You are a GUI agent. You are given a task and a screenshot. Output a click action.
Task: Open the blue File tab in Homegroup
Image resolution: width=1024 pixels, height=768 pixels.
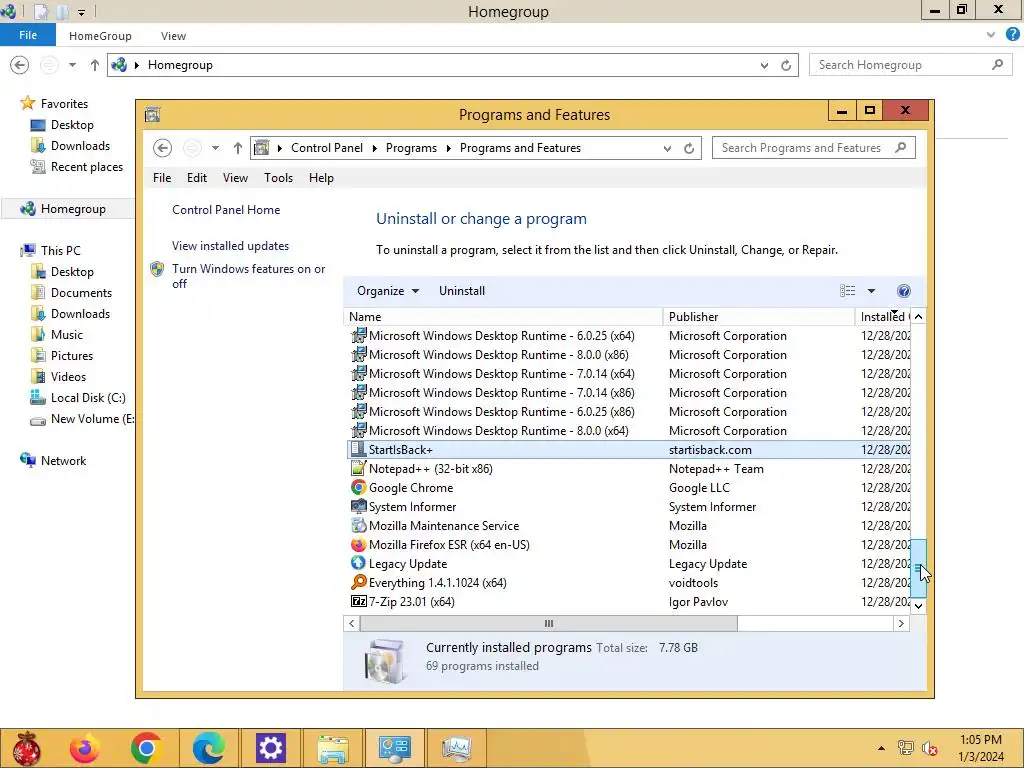coord(27,35)
